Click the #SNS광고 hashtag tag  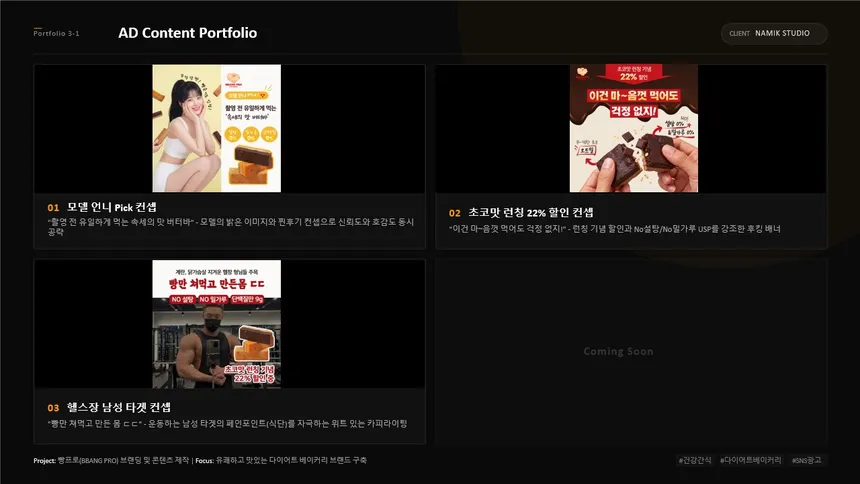coord(806,460)
